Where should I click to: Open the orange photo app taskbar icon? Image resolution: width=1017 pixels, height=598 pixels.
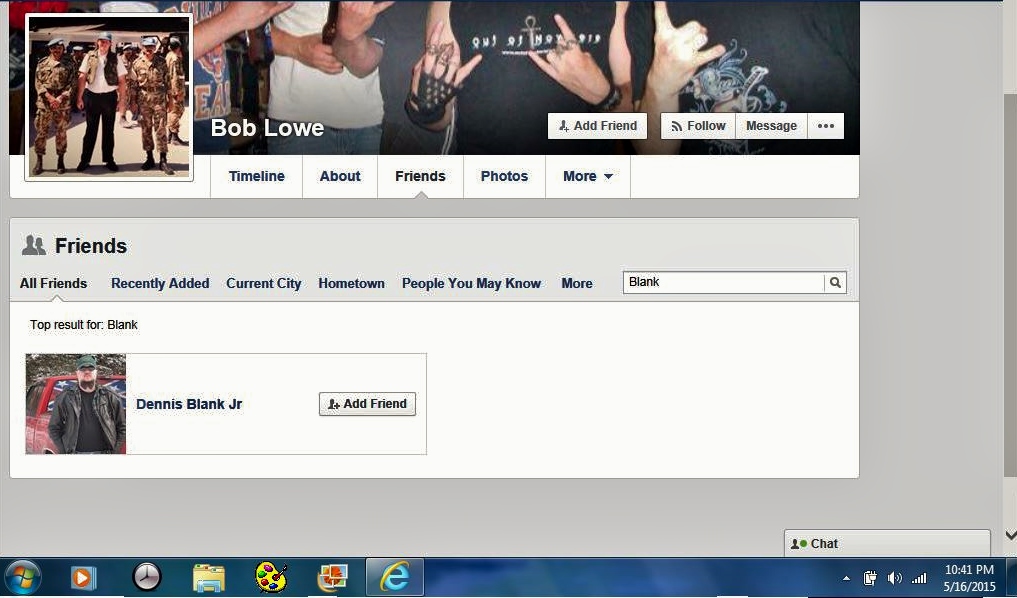[x=333, y=577]
